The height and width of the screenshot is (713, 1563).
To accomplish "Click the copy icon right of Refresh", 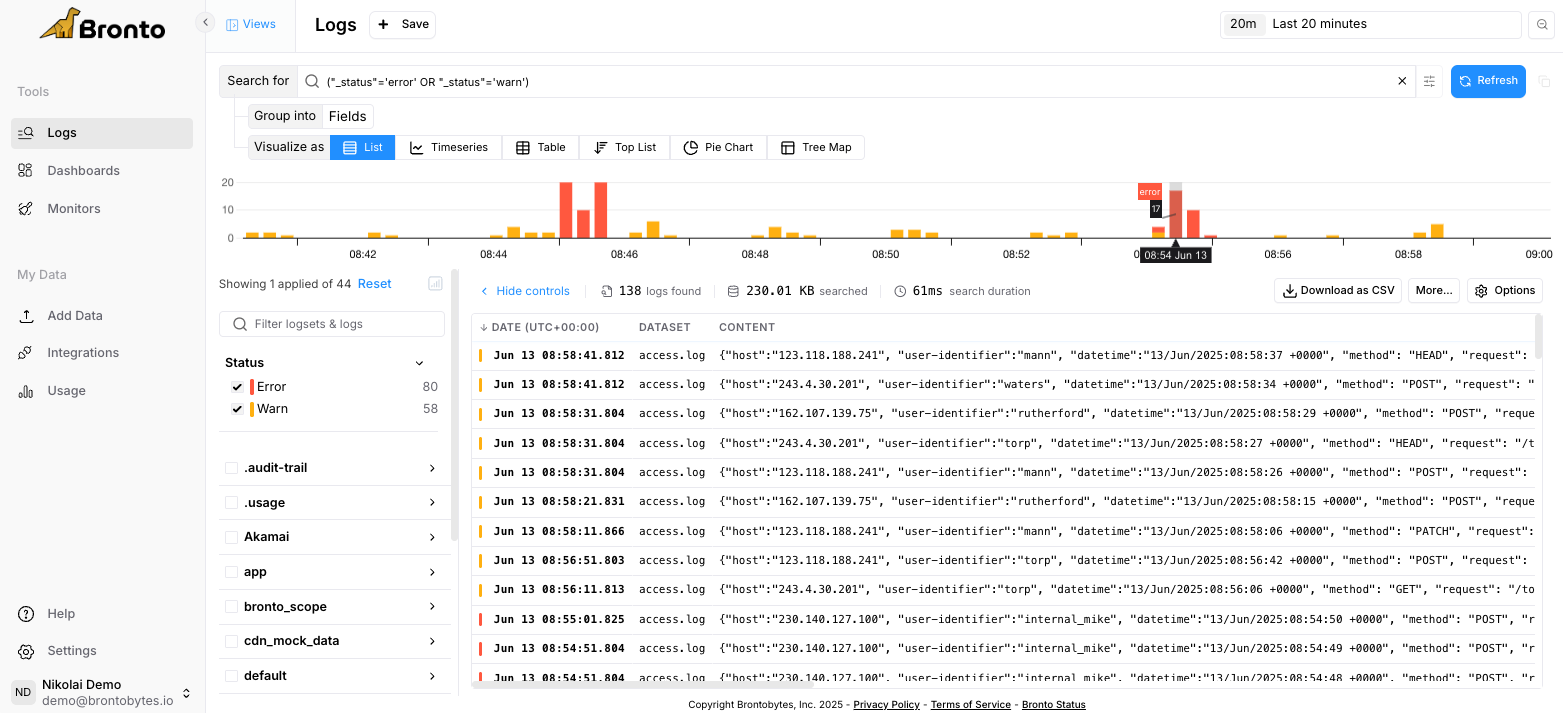I will [x=1544, y=81].
